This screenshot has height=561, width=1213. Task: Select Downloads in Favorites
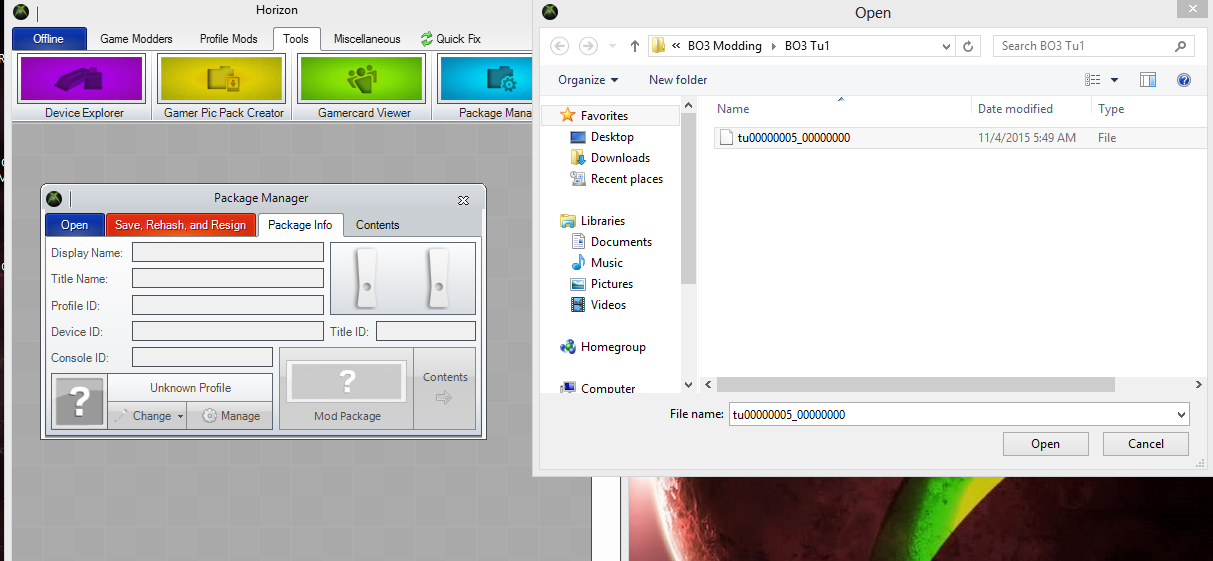pos(620,158)
